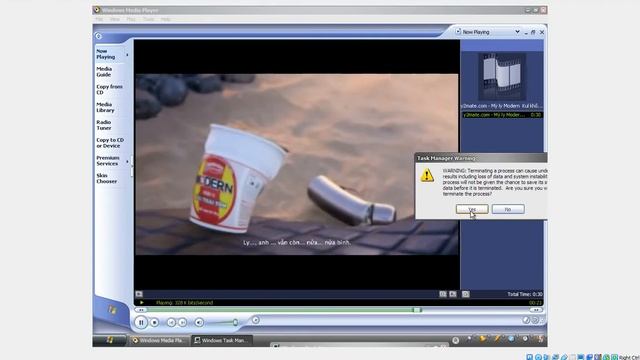
Task: Click the blue globe tray icon
Action: 511,339
